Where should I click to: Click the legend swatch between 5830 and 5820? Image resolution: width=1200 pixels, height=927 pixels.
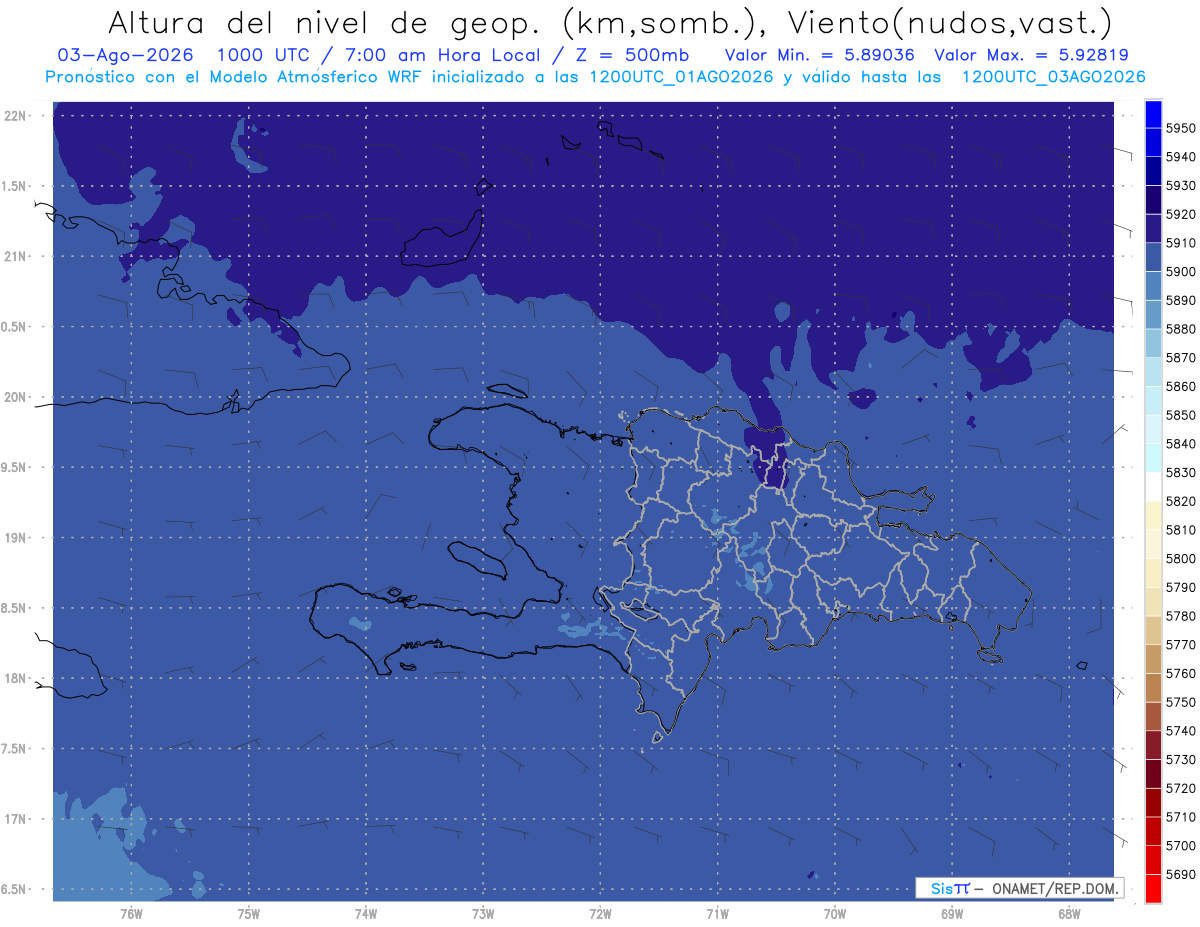tap(1153, 486)
